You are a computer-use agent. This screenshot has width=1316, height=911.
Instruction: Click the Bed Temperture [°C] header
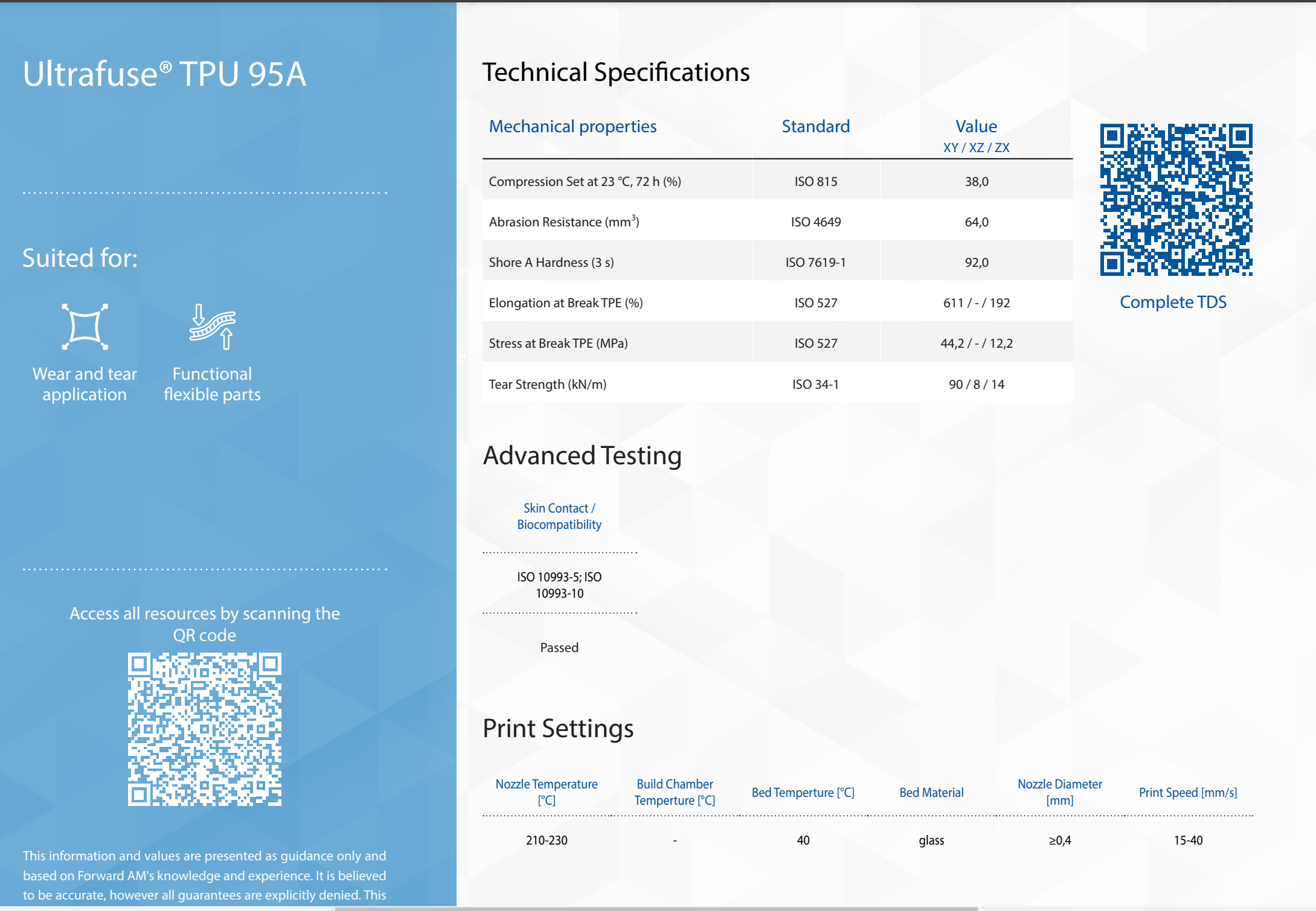[x=803, y=793]
